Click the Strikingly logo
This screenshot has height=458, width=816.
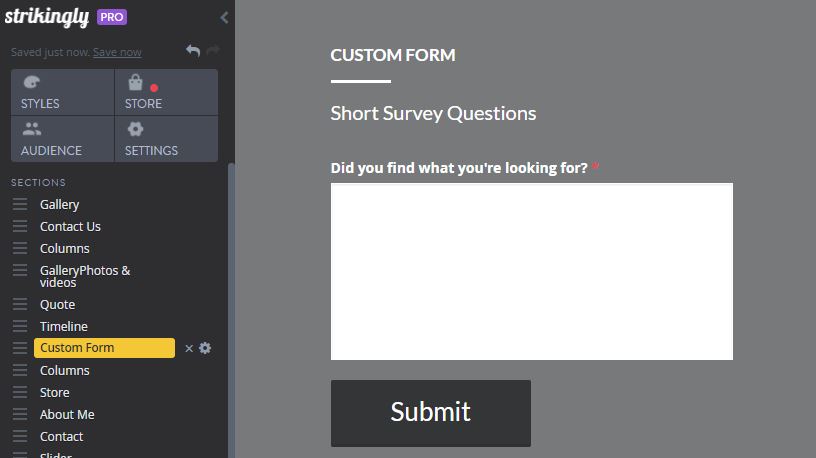point(47,17)
